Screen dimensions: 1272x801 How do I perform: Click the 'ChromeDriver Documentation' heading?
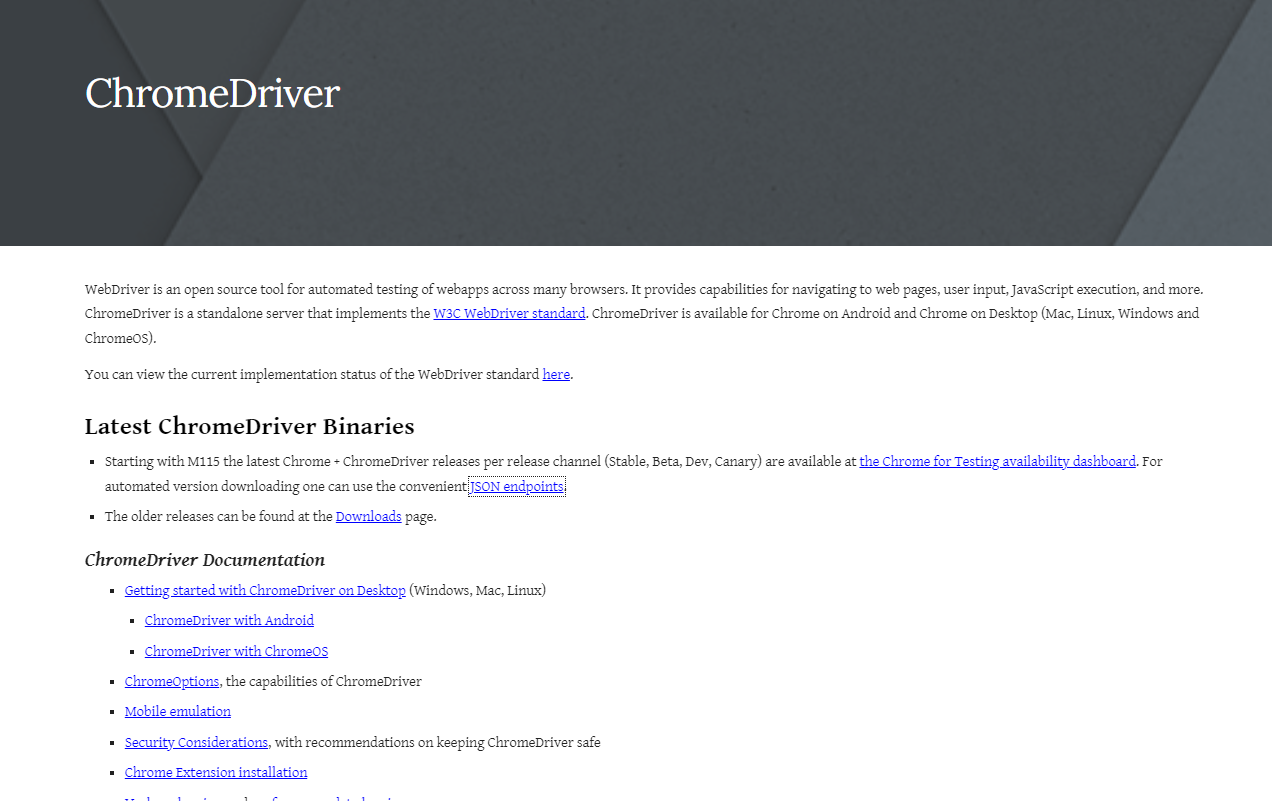(205, 560)
